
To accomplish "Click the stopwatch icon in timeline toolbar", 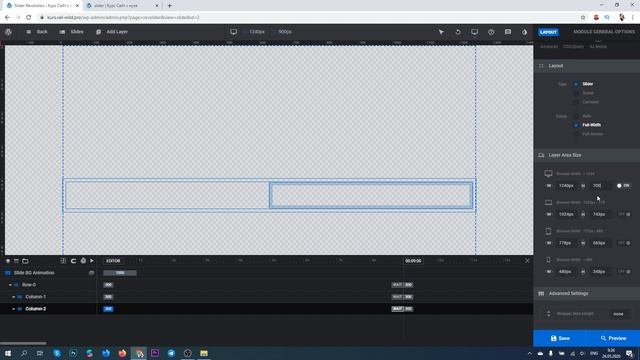I will [x=83, y=261].
